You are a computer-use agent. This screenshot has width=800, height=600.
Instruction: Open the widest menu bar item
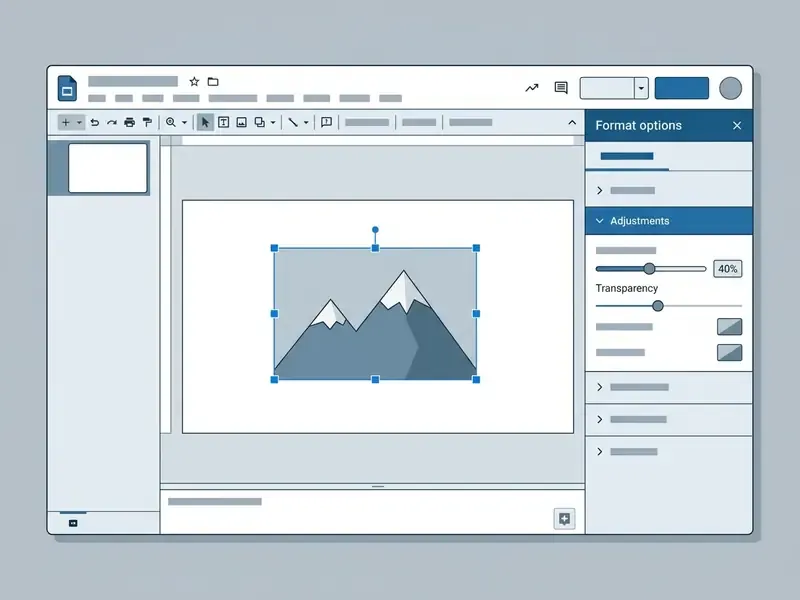tap(233, 98)
